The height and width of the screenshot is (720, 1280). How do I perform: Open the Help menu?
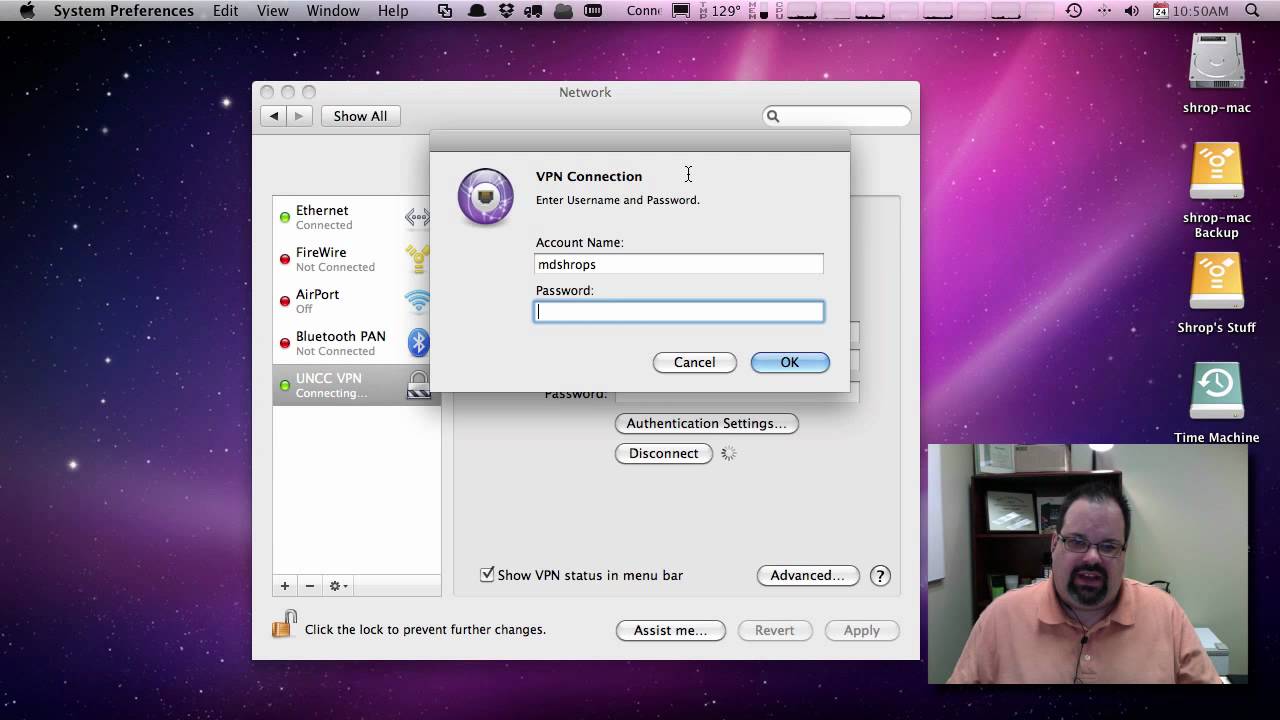393,11
